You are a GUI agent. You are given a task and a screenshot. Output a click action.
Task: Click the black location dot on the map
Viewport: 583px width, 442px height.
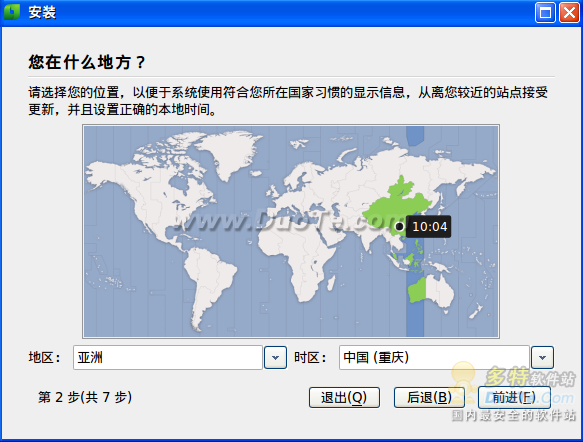tap(399, 226)
